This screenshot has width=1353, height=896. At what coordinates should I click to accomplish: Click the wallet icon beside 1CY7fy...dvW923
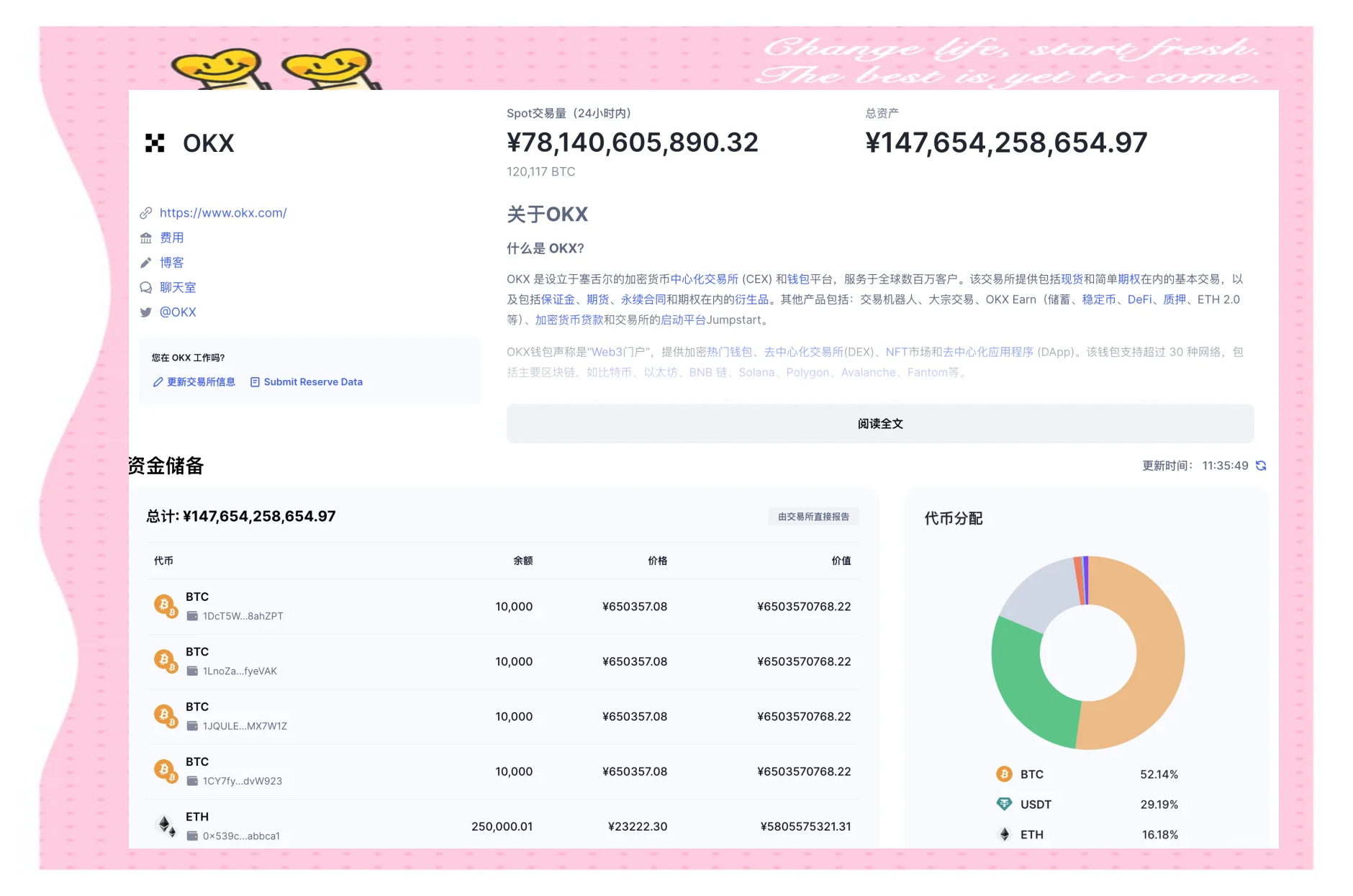[192, 781]
